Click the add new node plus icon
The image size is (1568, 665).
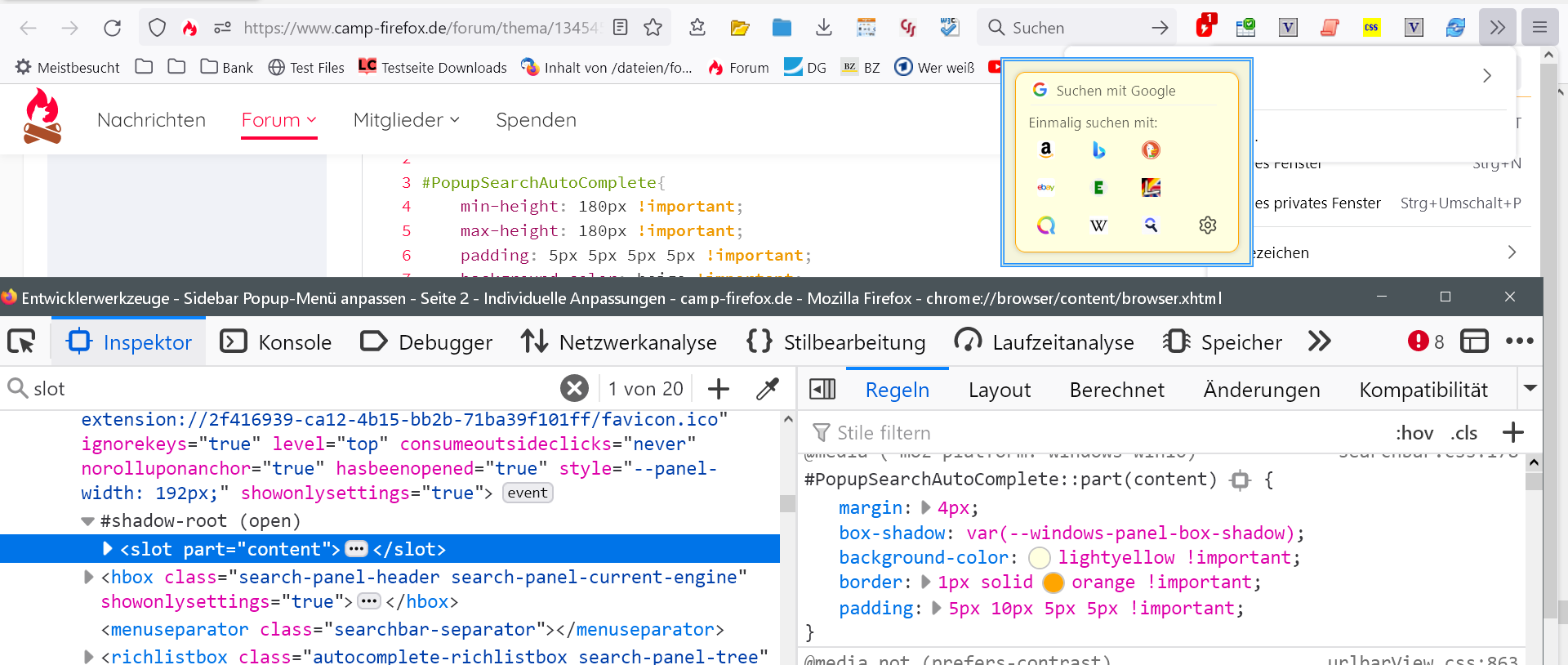tap(719, 389)
